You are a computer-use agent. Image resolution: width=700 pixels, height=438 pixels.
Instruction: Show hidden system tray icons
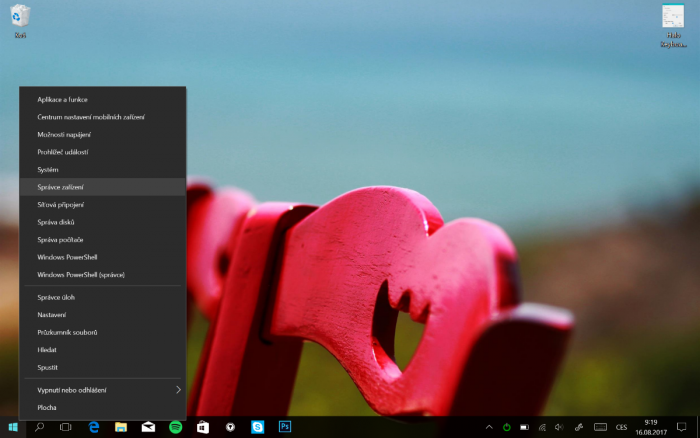pyautogui.click(x=489, y=427)
